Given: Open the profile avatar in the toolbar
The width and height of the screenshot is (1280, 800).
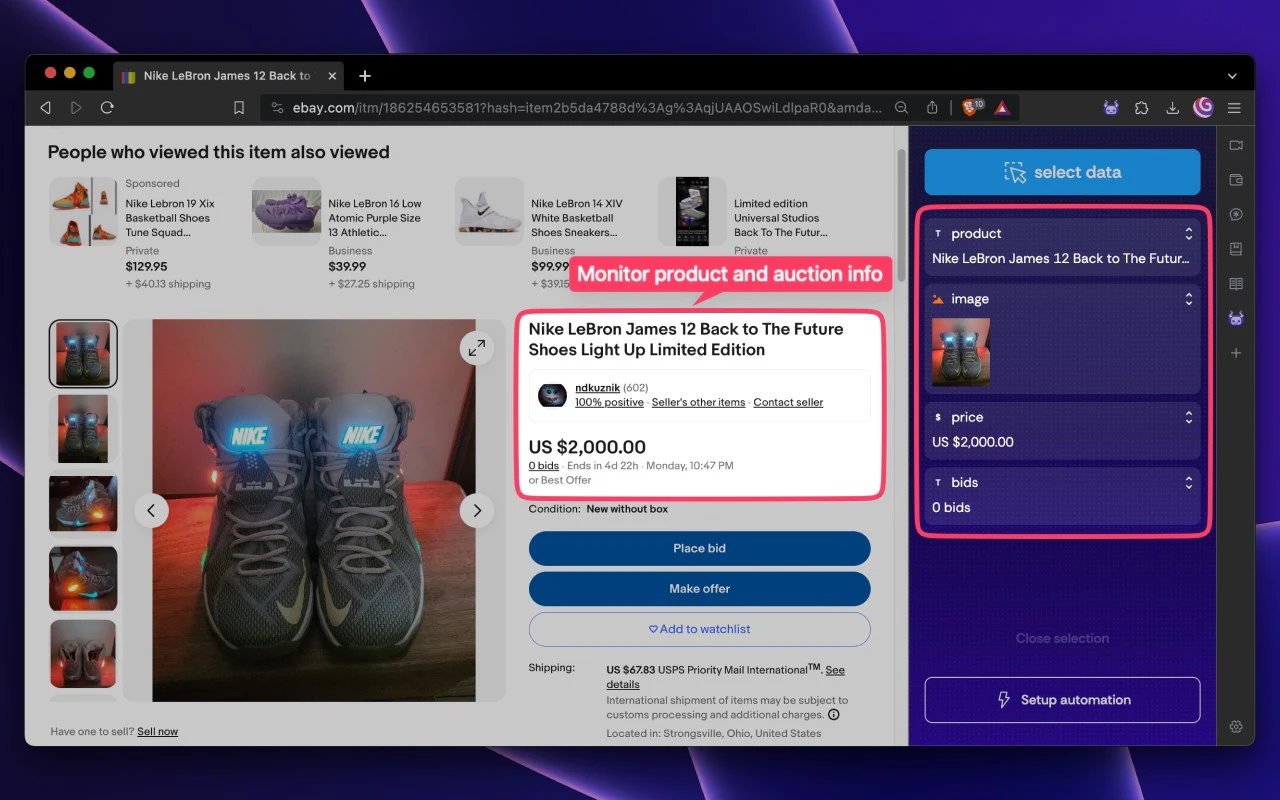Looking at the screenshot, I should coord(1203,107).
